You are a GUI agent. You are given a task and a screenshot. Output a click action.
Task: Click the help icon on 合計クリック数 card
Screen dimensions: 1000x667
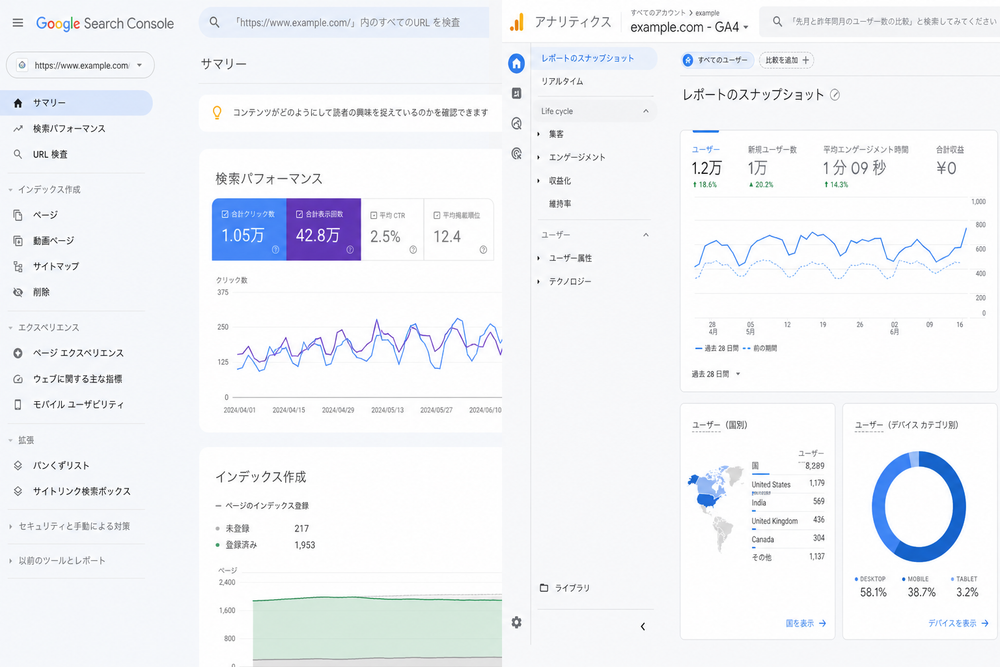(x=276, y=249)
